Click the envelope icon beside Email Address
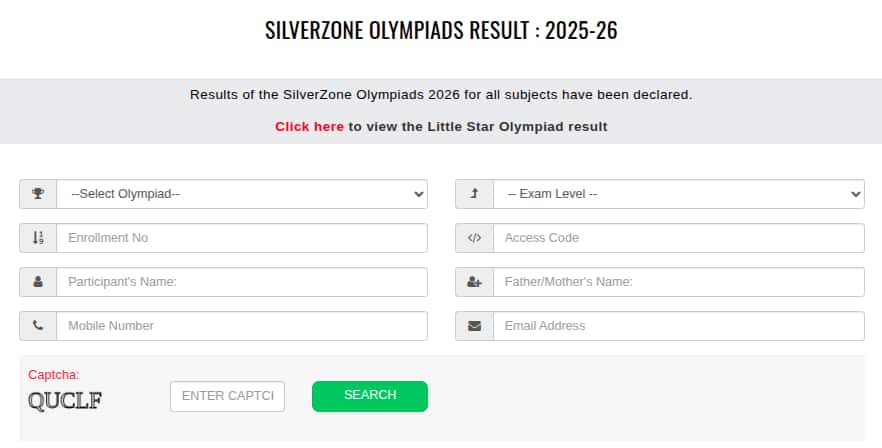 click(474, 326)
